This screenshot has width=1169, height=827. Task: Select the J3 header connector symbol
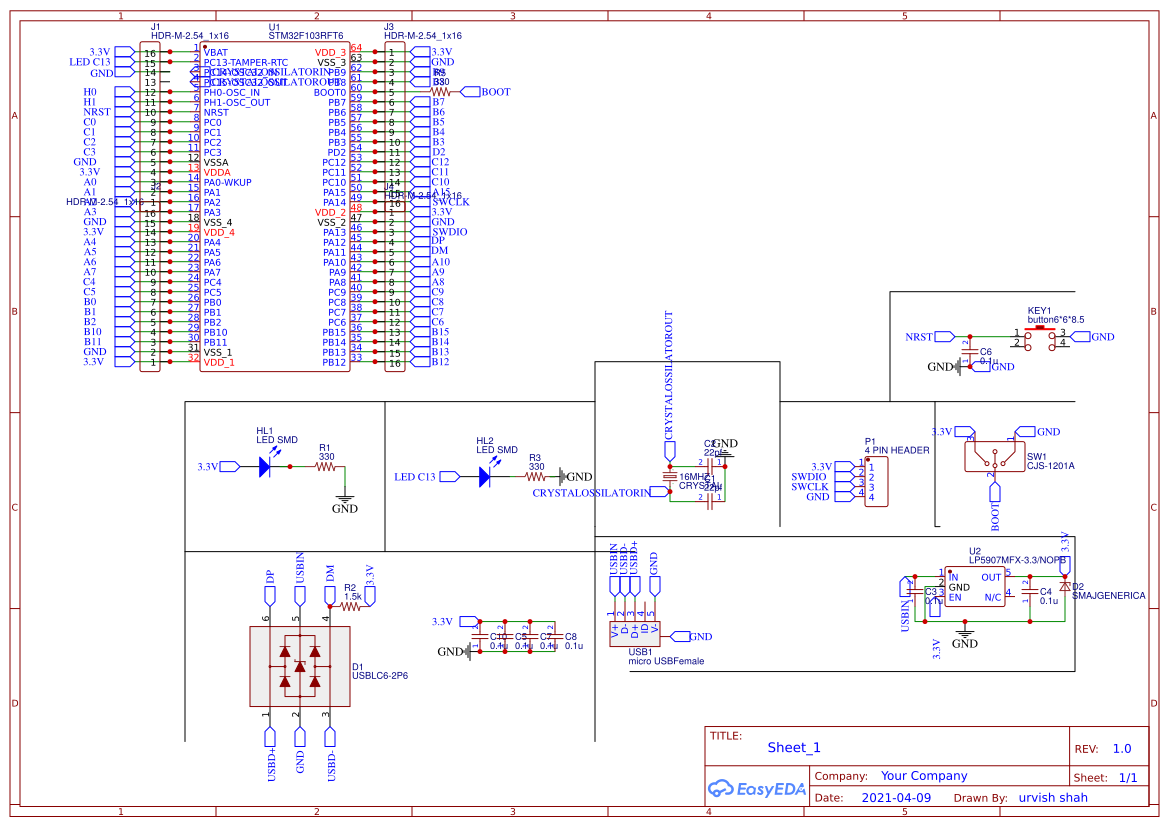tap(395, 120)
